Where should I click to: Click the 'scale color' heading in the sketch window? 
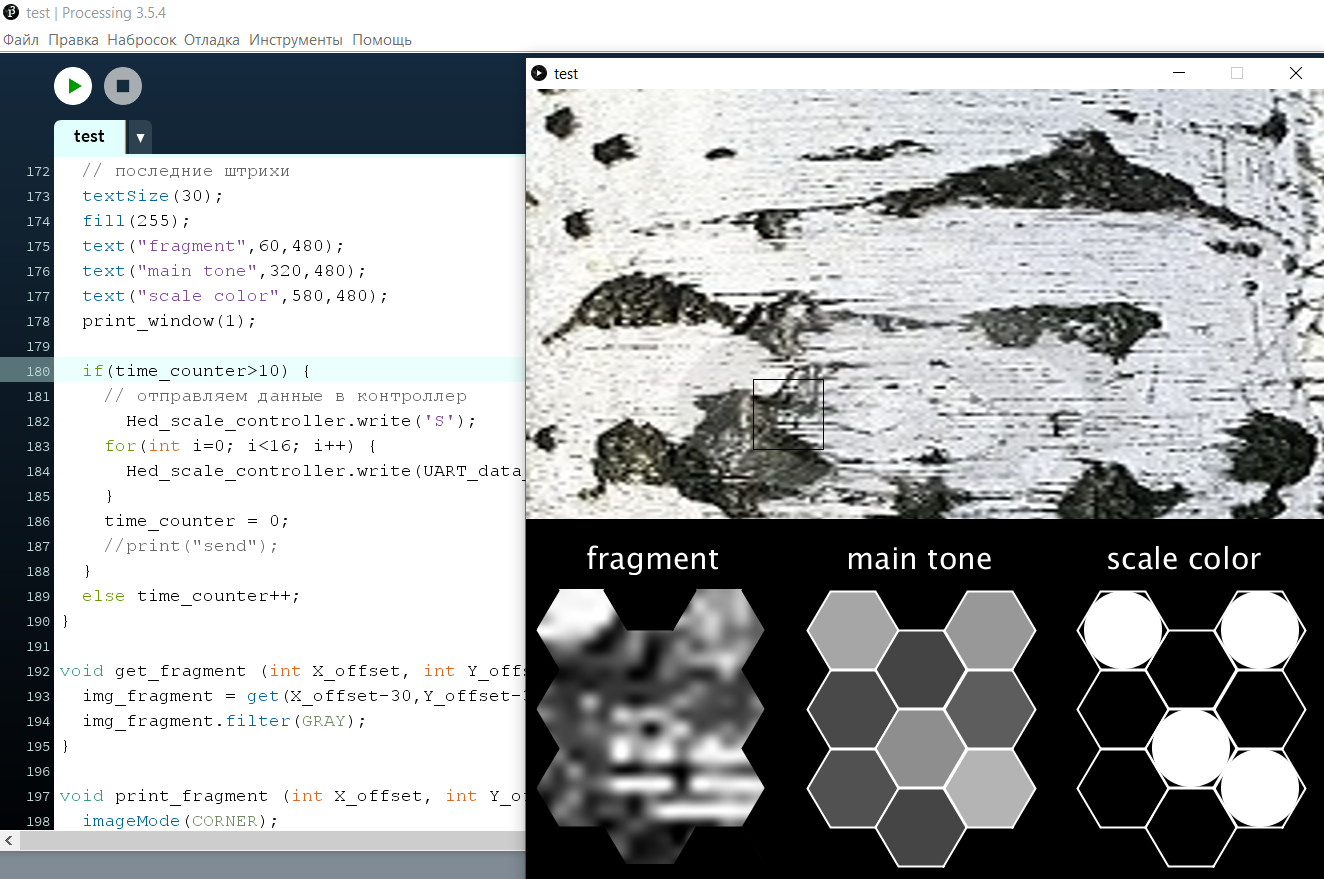point(1183,559)
